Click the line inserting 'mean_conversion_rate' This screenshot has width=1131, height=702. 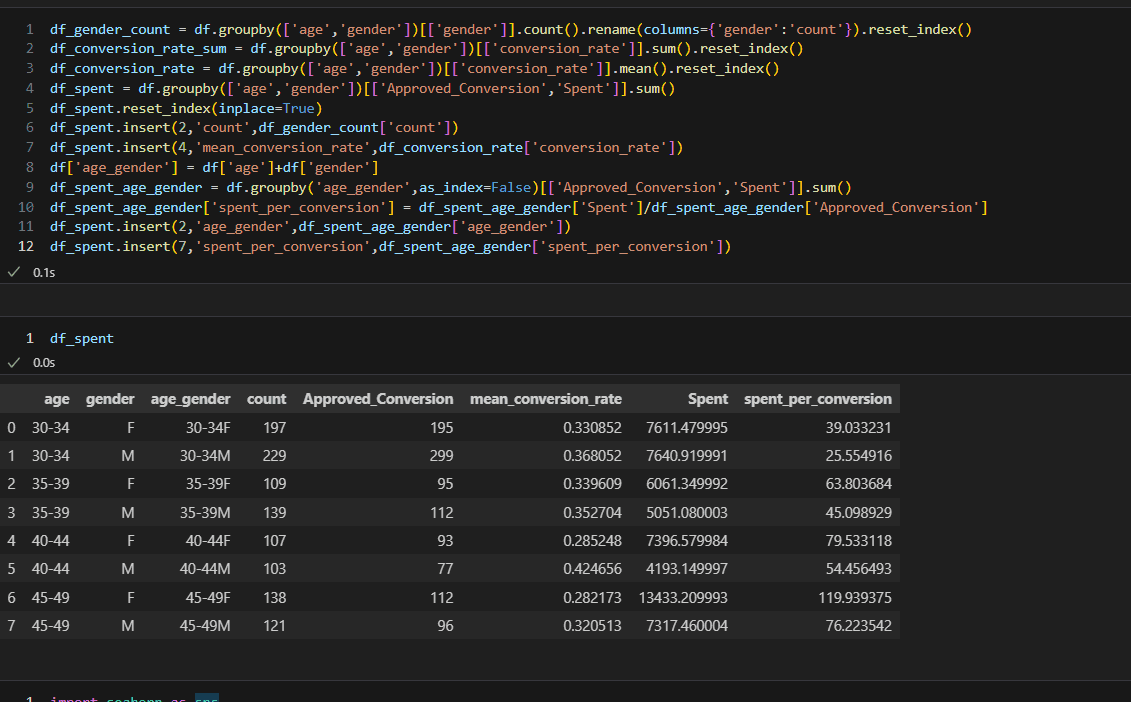pyautogui.click(x=366, y=147)
